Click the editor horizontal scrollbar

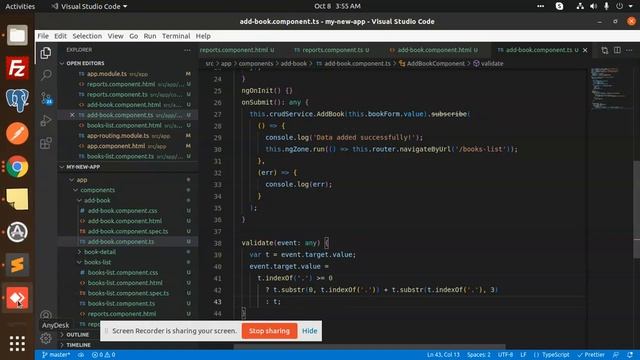pos(369,347)
